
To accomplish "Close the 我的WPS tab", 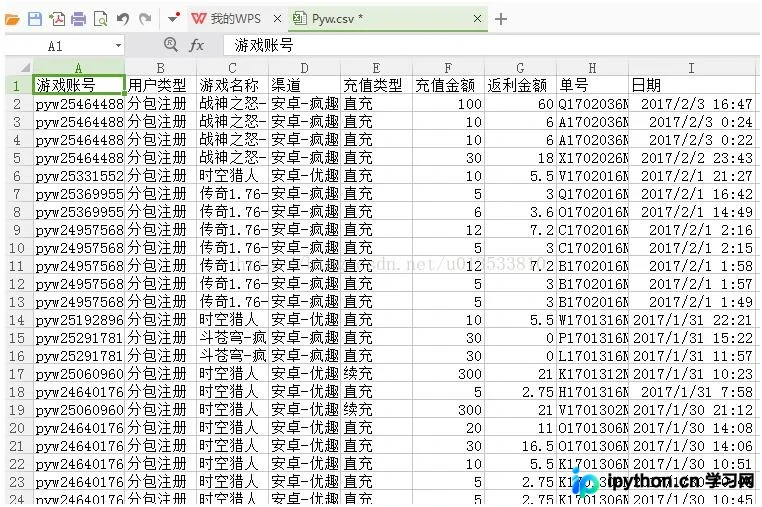I will (277, 19).
